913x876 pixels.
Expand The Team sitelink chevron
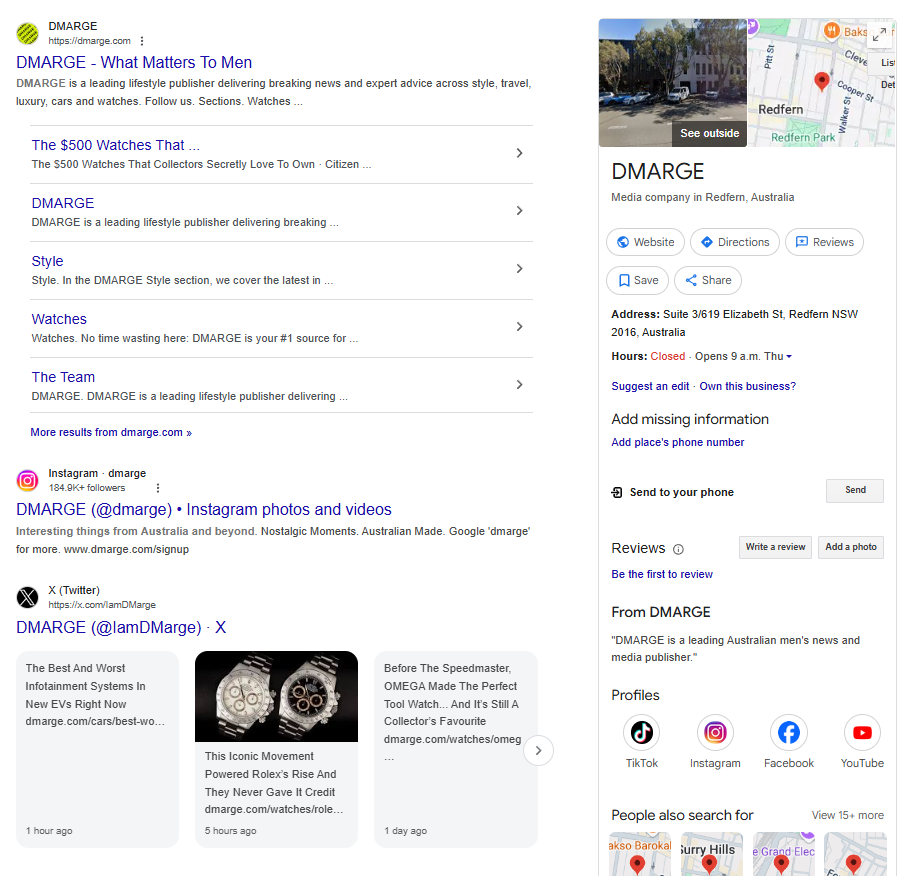[x=519, y=384]
